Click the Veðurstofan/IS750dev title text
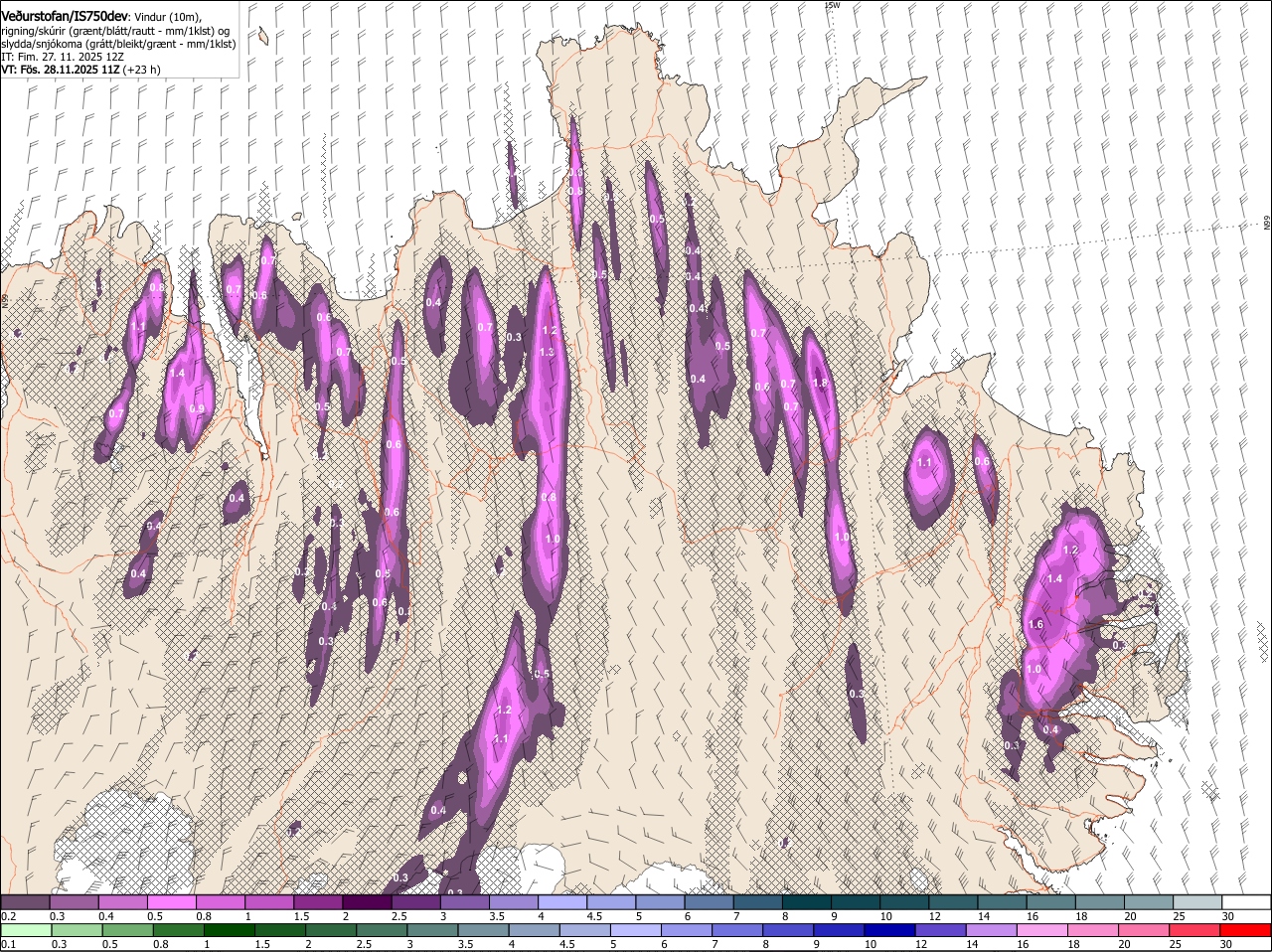This screenshot has width=1272, height=952. tap(65, 17)
